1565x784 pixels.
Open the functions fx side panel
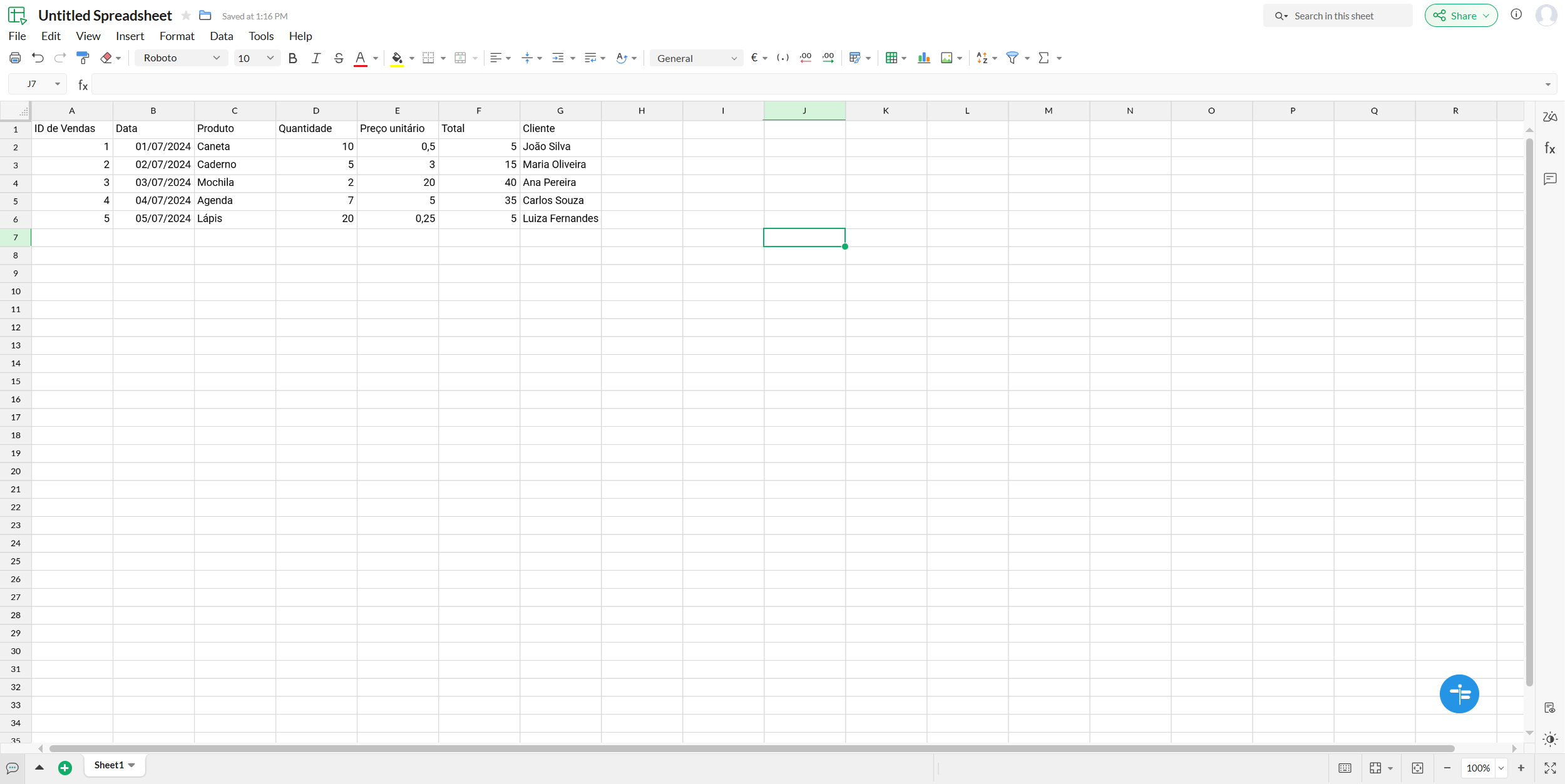pos(1550,148)
